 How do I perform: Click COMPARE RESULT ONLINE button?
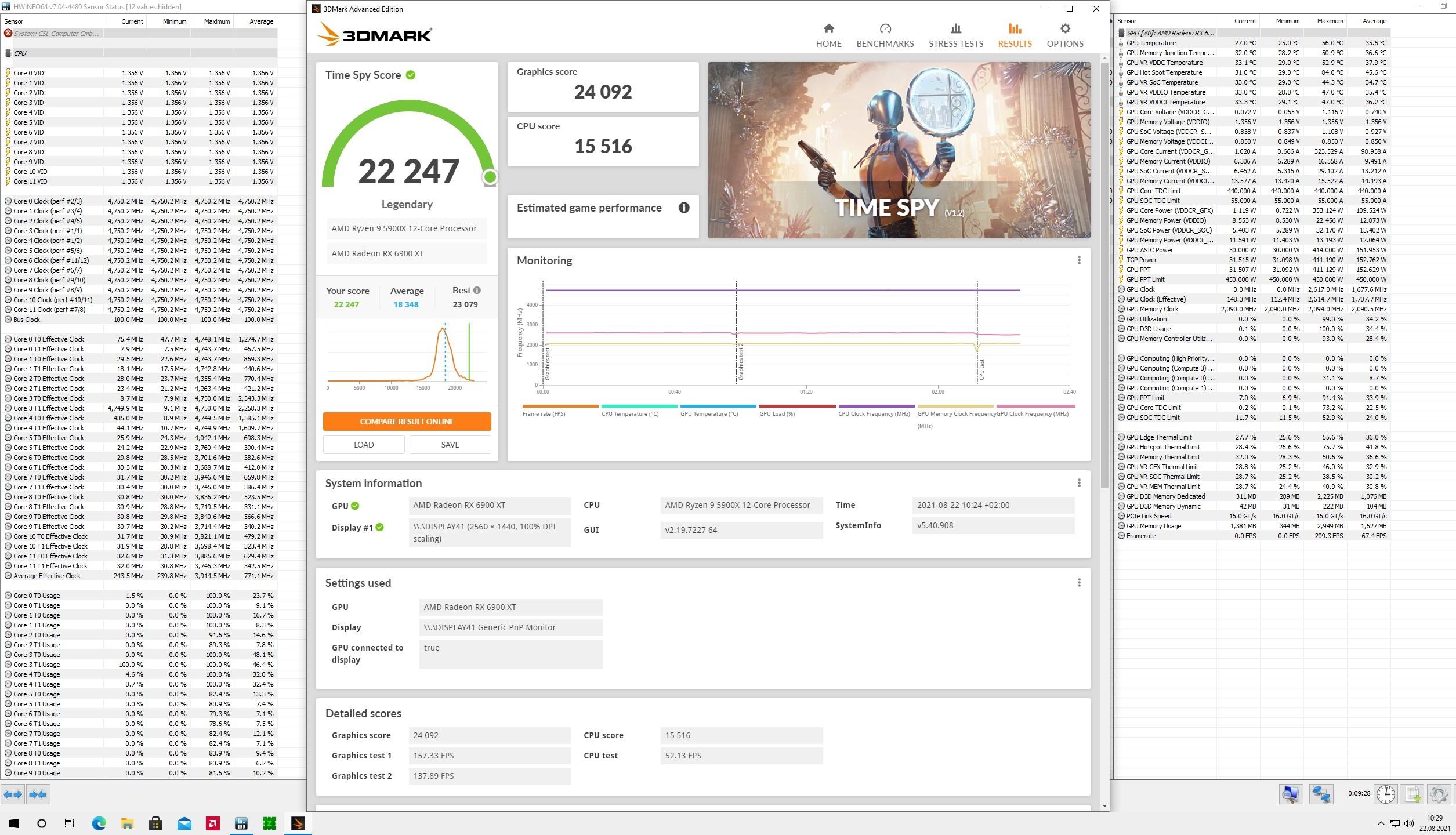click(x=407, y=422)
